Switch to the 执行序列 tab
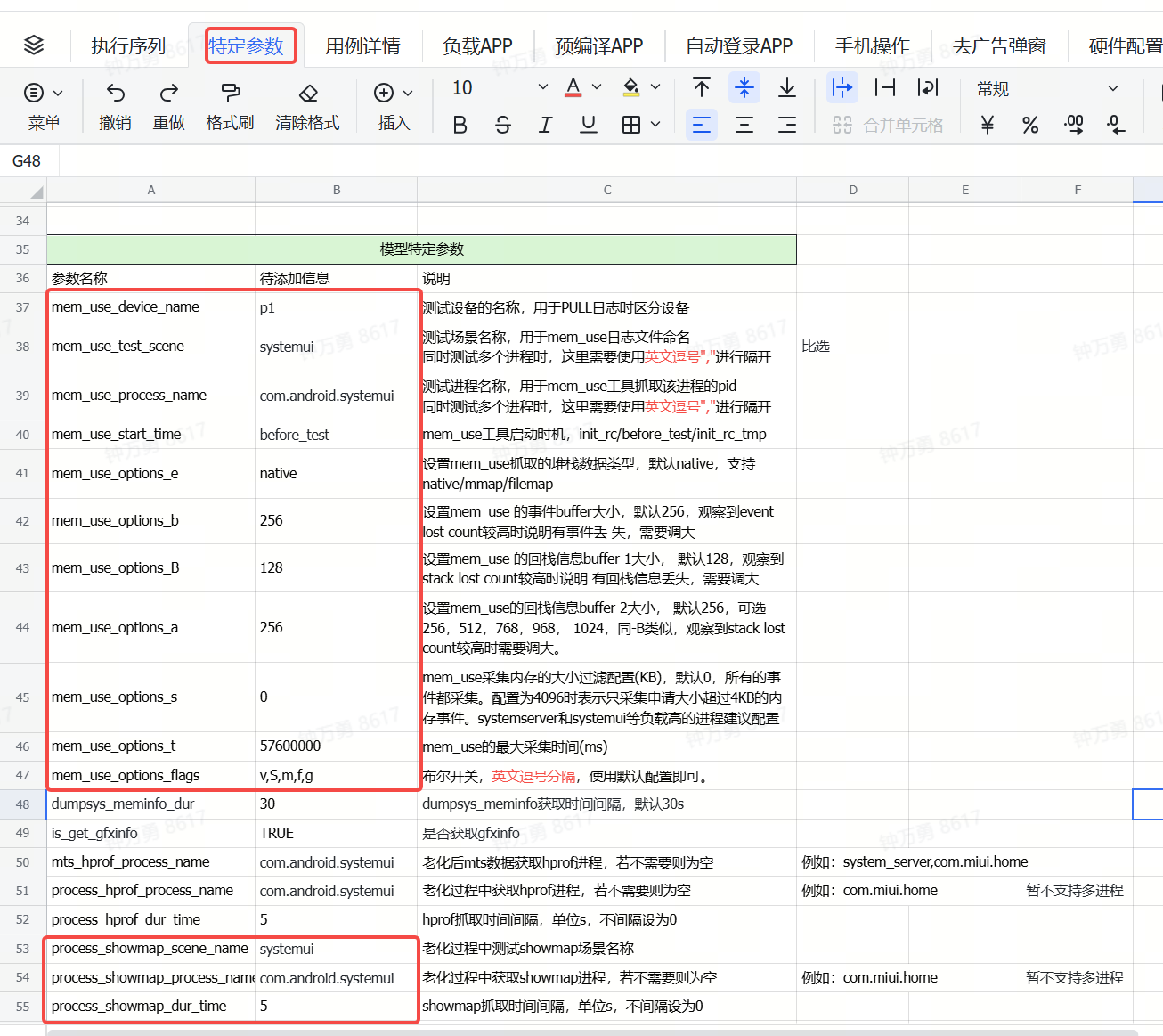The image size is (1163, 1036). pyautogui.click(x=128, y=45)
